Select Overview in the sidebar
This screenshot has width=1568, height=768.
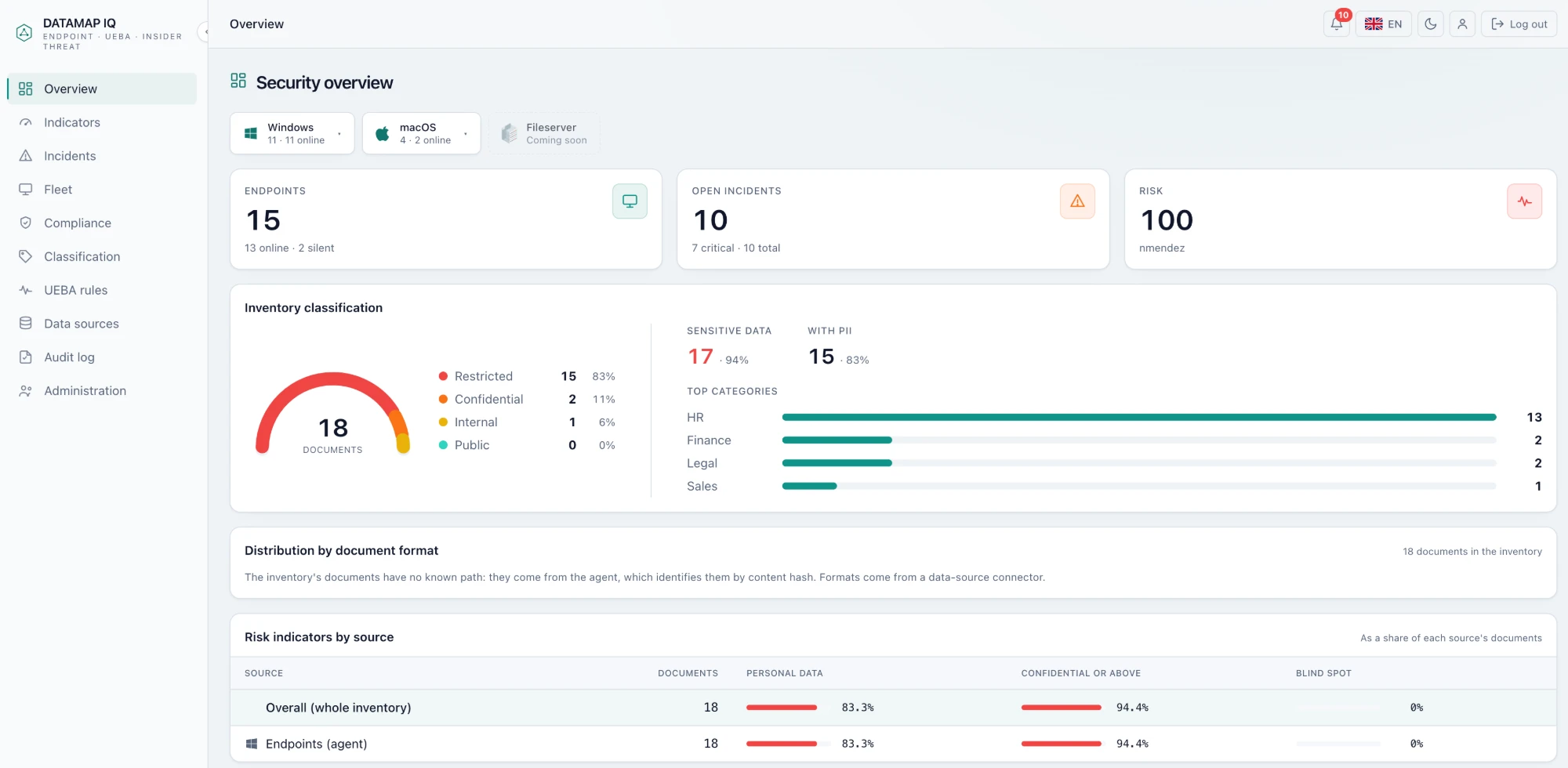(x=102, y=89)
